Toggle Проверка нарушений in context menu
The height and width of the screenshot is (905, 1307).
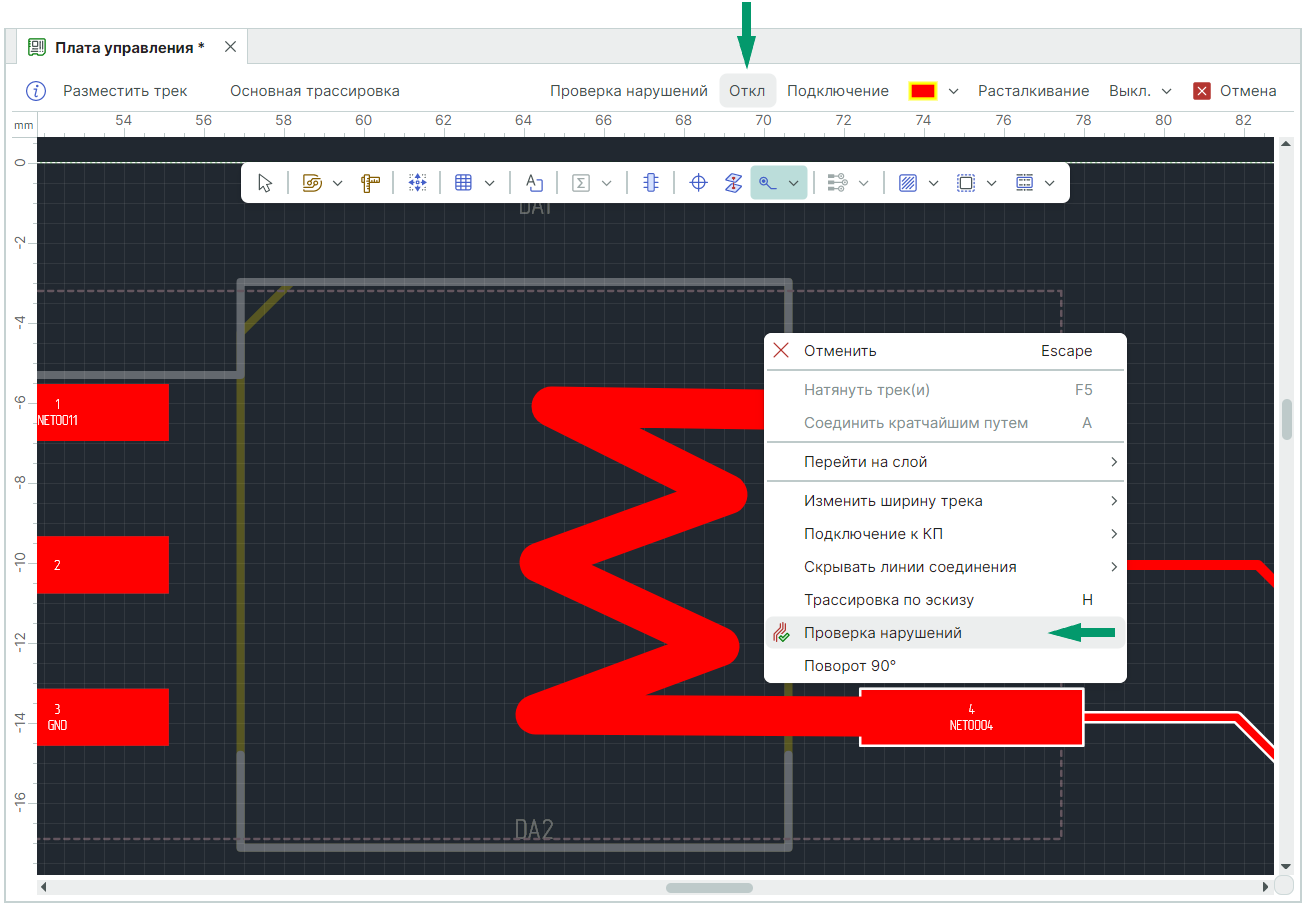coord(882,633)
